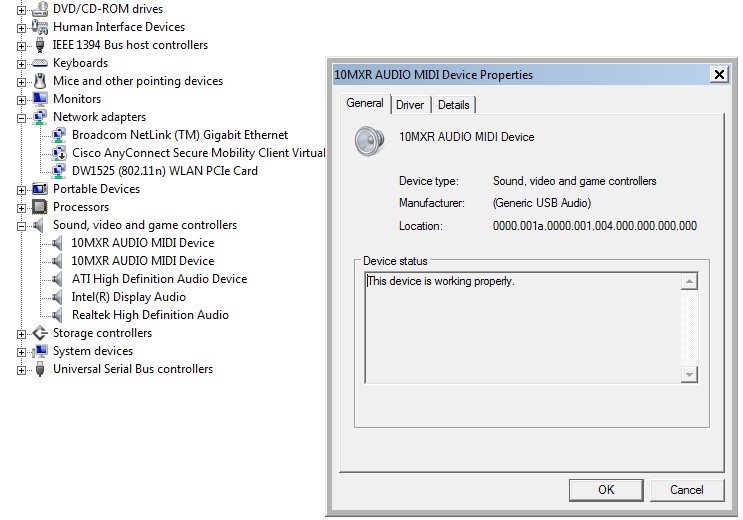Click the IEEE 1394 Bus host controllers icon
743x520 pixels.
click(40, 45)
